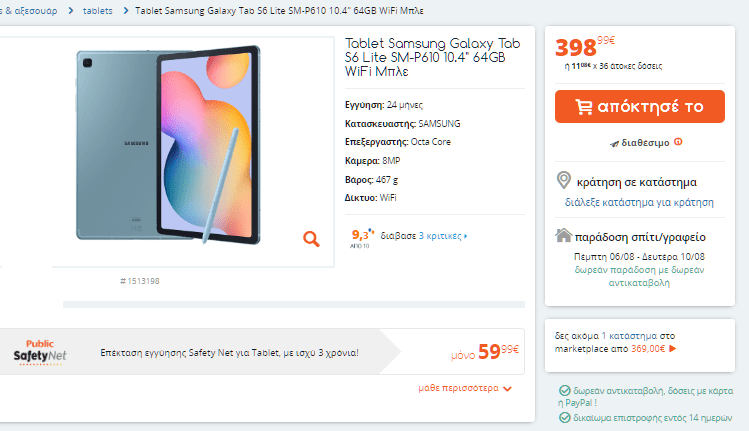Image resolution: width=749 pixels, height=431 pixels.
Task: Select the Safety Net 59,99€ warranty offer
Action: [484, 351]
